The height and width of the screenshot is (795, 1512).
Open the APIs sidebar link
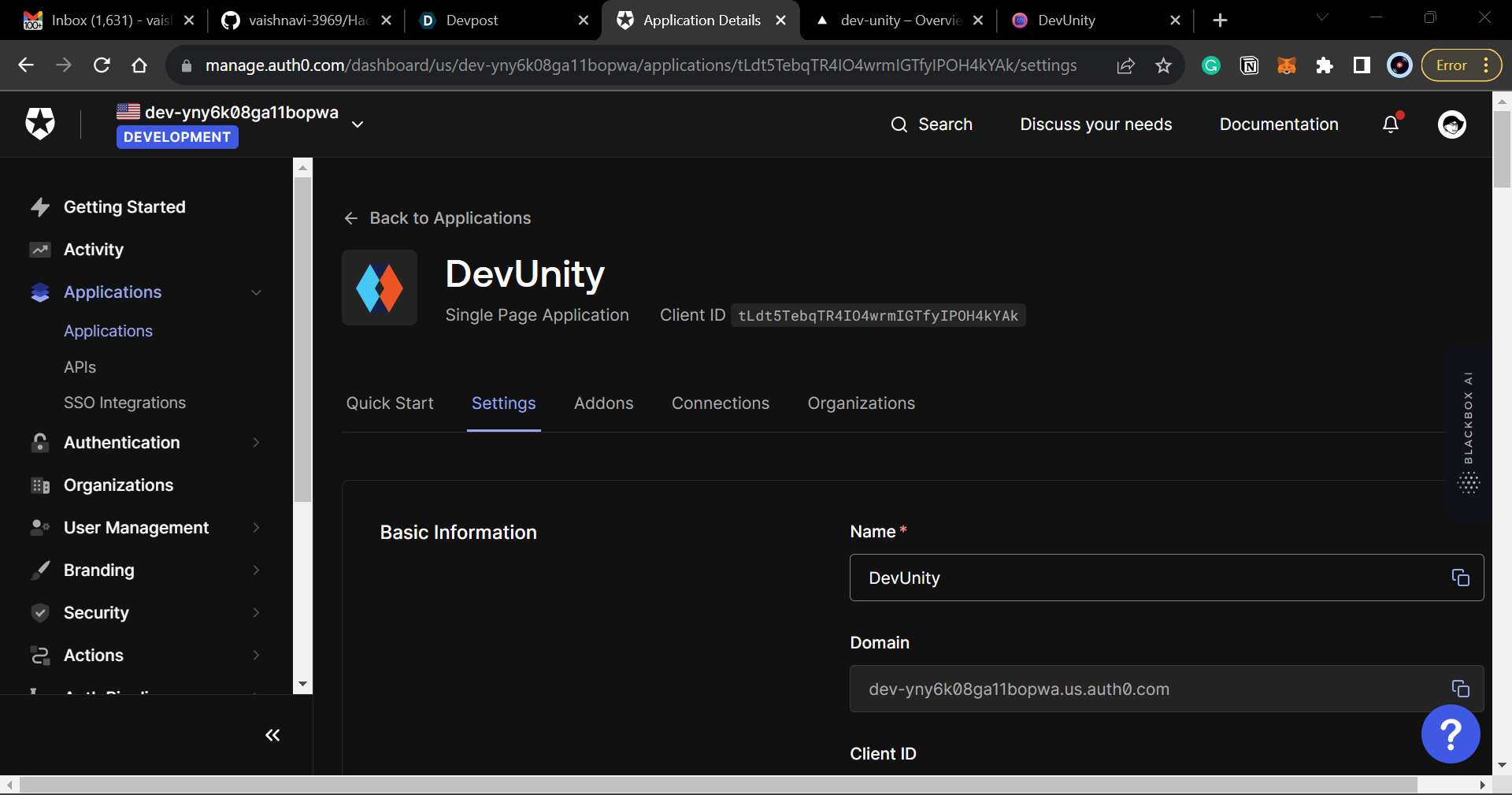80,367
